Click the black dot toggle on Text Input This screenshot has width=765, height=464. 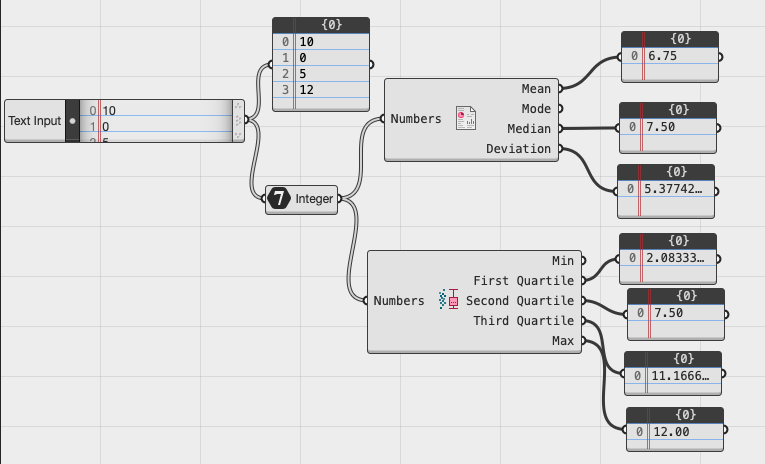click(x=72, y=121)
